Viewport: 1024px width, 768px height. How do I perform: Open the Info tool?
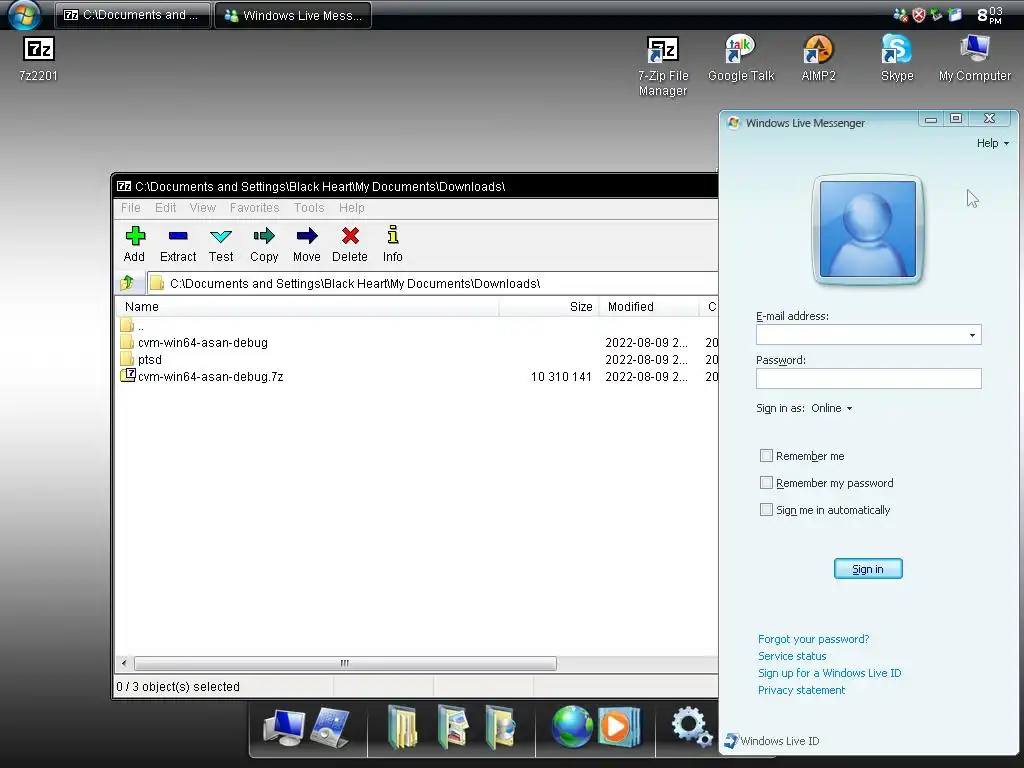pos(392,244)
